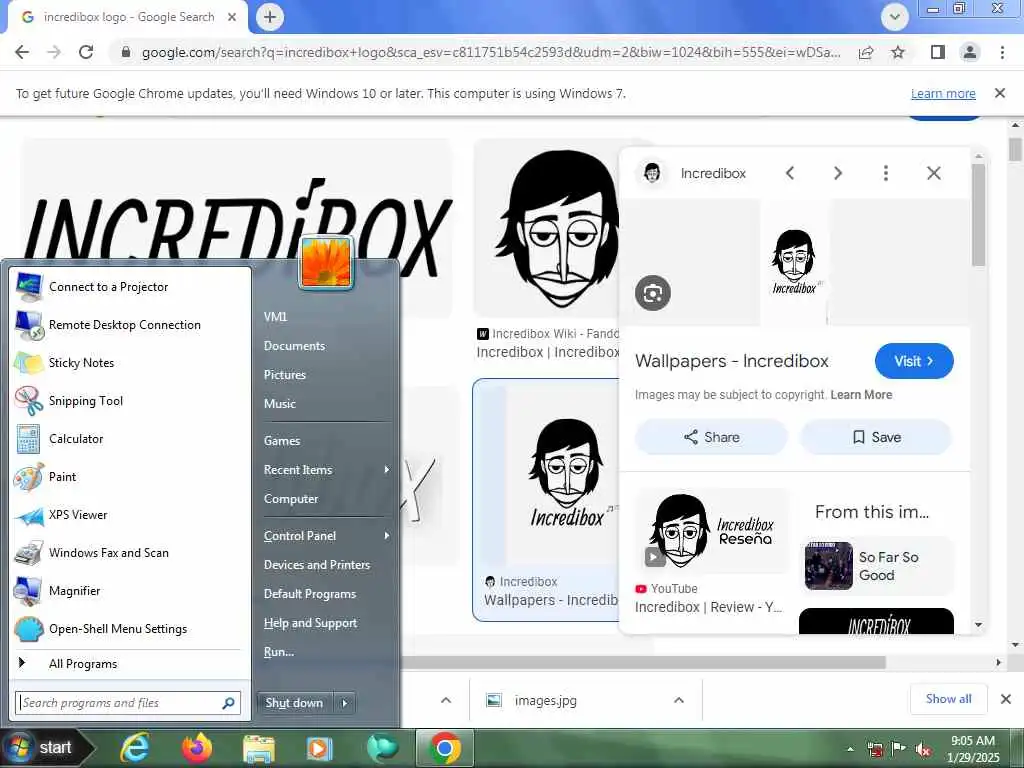Open images.jpg download options chevron
Image resolution: width=1024 pixels, height=768 pixels.
[679, 701]
